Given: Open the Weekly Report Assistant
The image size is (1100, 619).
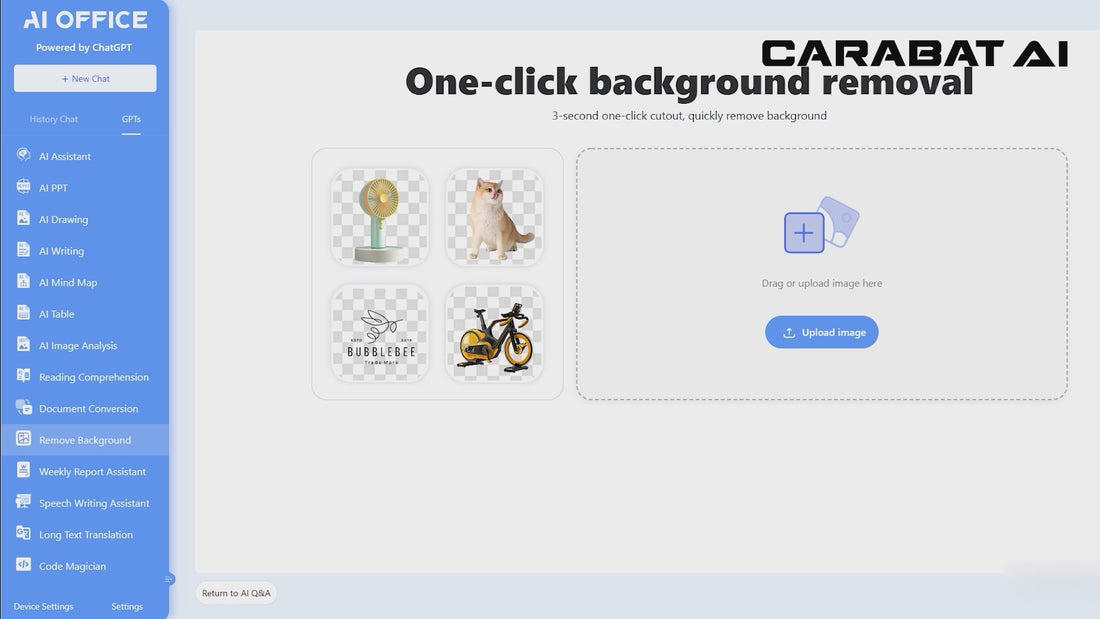Looking at the screenshot, I should coord(92,472).
